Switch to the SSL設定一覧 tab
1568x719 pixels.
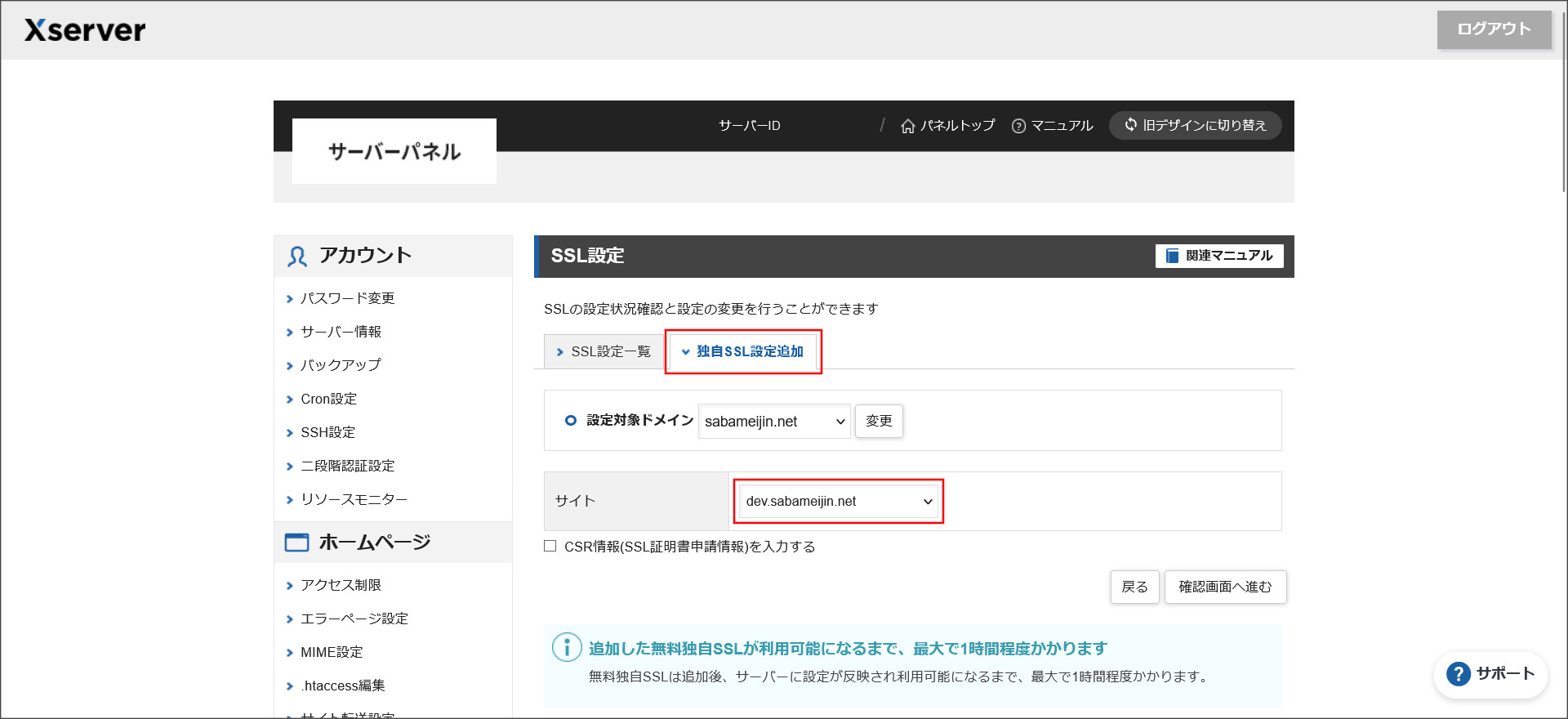[x=604, y=351]
